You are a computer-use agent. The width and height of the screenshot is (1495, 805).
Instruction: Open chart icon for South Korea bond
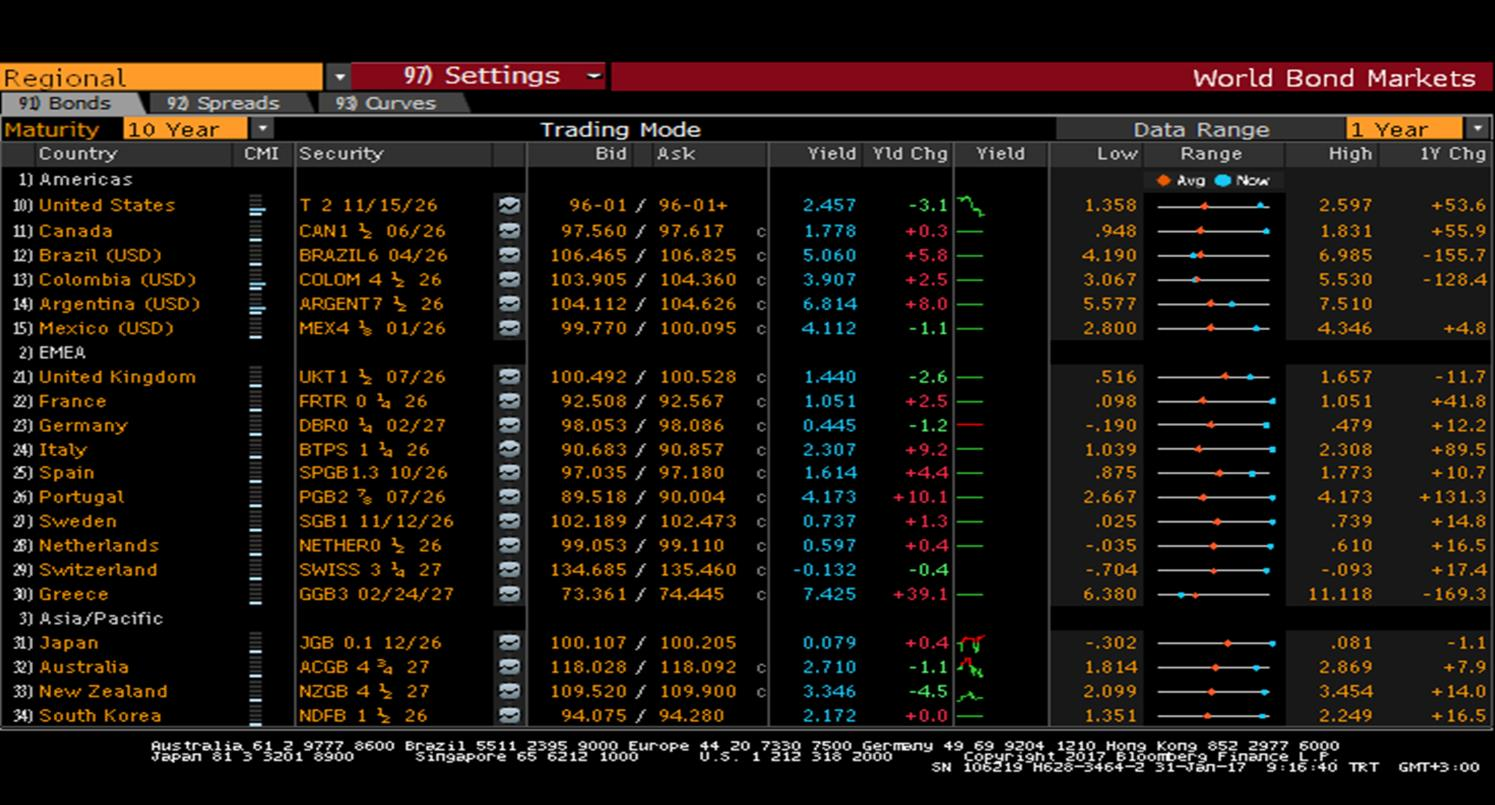pyautogui.click(x=510, y=715)
